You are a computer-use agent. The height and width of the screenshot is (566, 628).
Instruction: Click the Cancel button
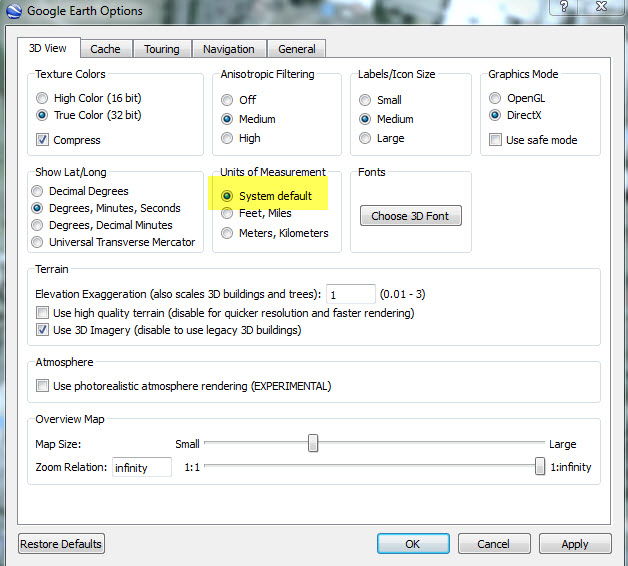(x=494, y=544)
